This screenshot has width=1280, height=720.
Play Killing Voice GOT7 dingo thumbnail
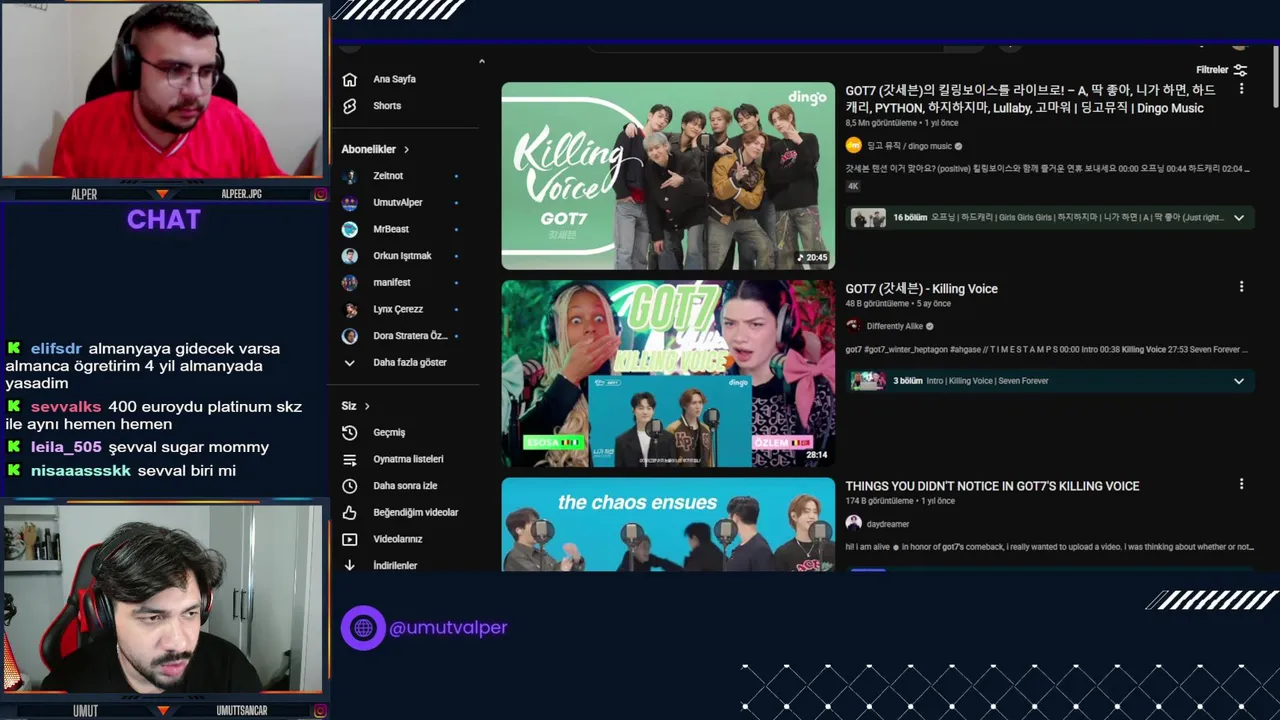tap(668, 176)
